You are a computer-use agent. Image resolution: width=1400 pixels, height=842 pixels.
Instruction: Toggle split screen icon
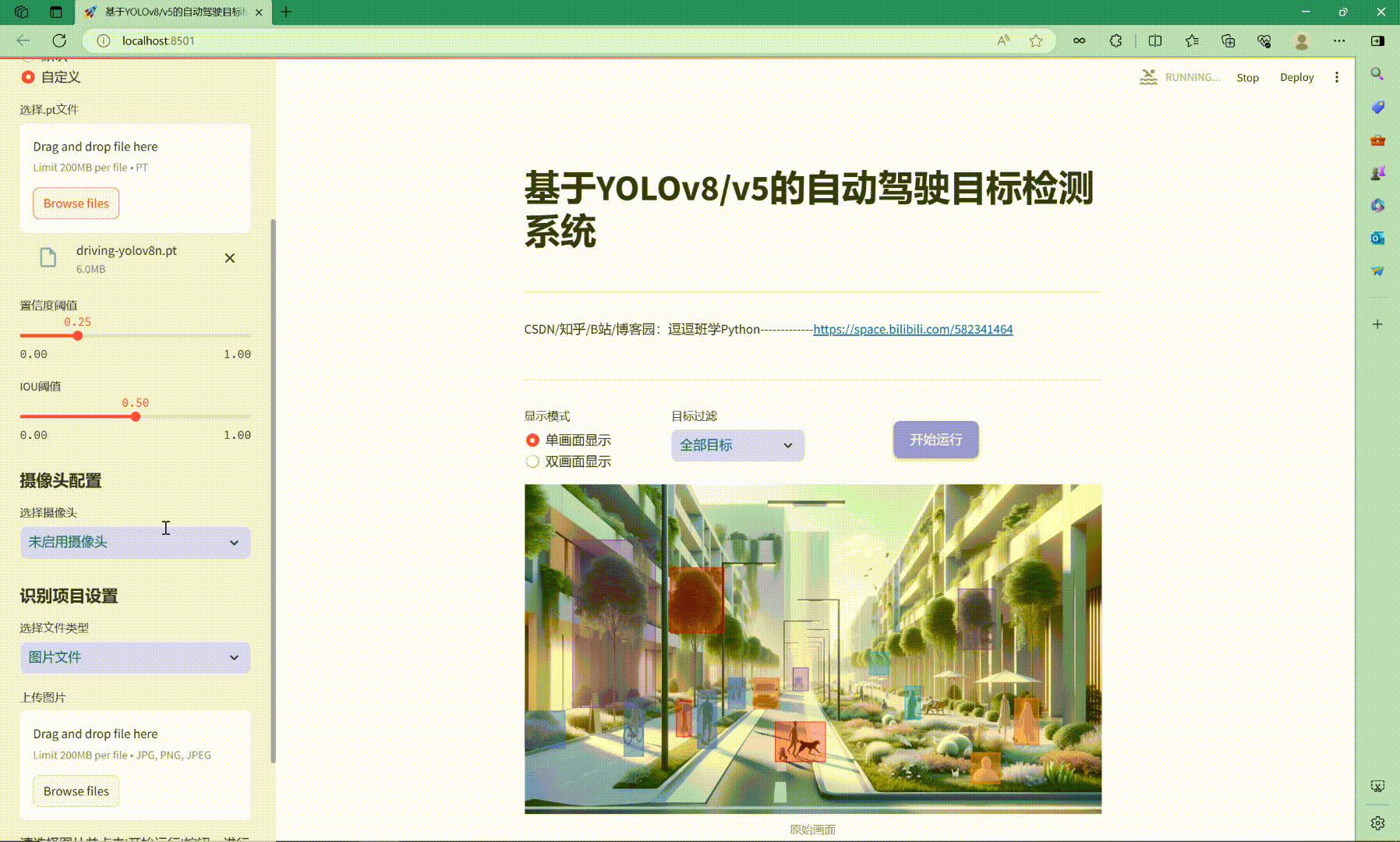pyautogui.click(x=1155, y=41)
